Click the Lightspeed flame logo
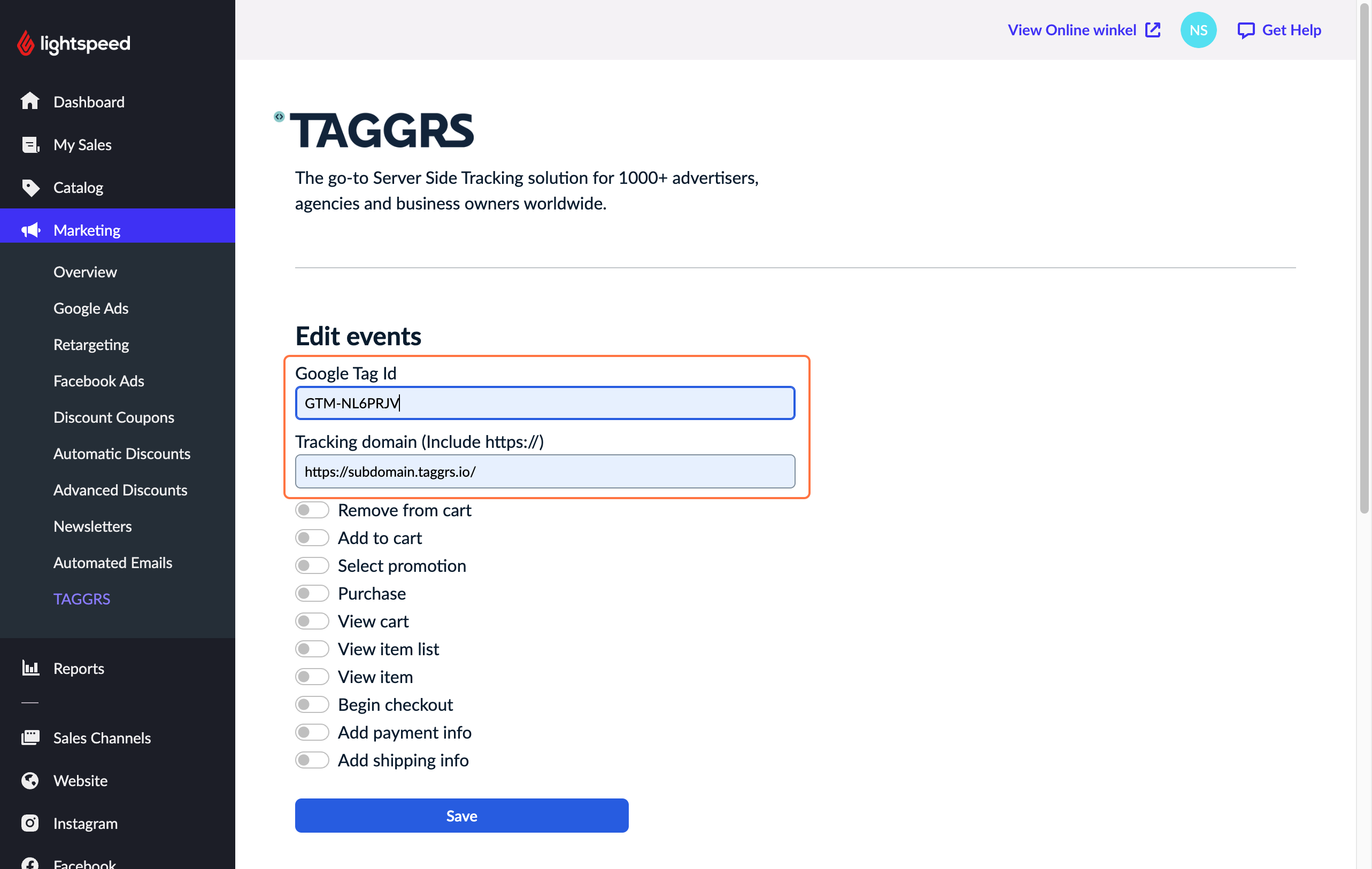Screen dimensions: 1372x869 click(25, 43)
